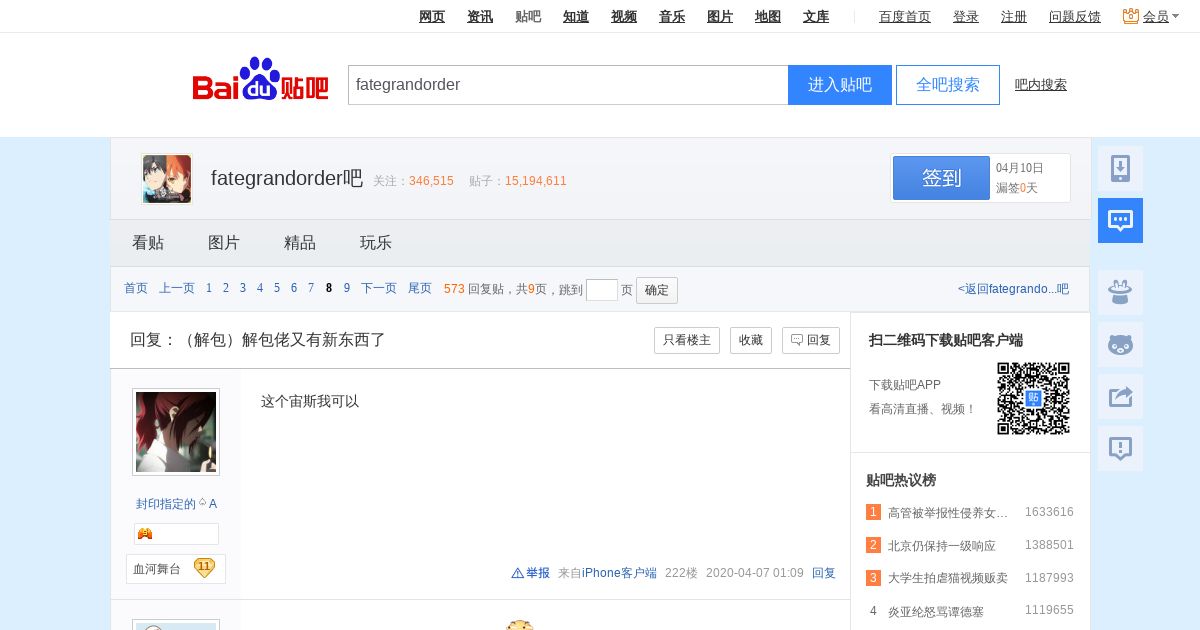Open hot topic 炎亚纶怒骂谭德塞
This screenshot has height=630, width=1200.
[936, 611]
